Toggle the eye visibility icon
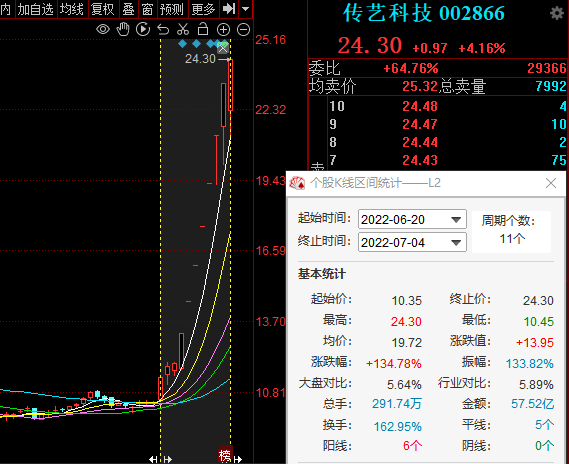The width and height of the screenshot is (569, 464). 103,29
